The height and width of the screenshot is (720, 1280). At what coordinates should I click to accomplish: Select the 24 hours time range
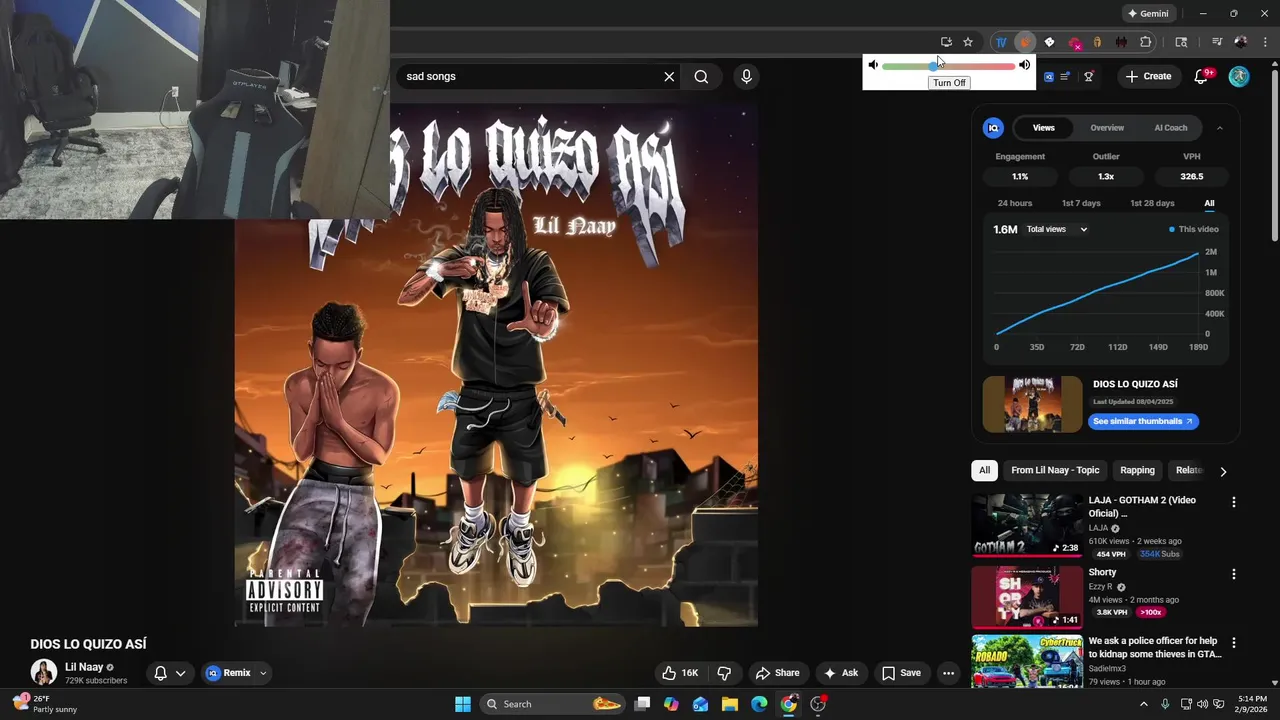(1014, 203)
